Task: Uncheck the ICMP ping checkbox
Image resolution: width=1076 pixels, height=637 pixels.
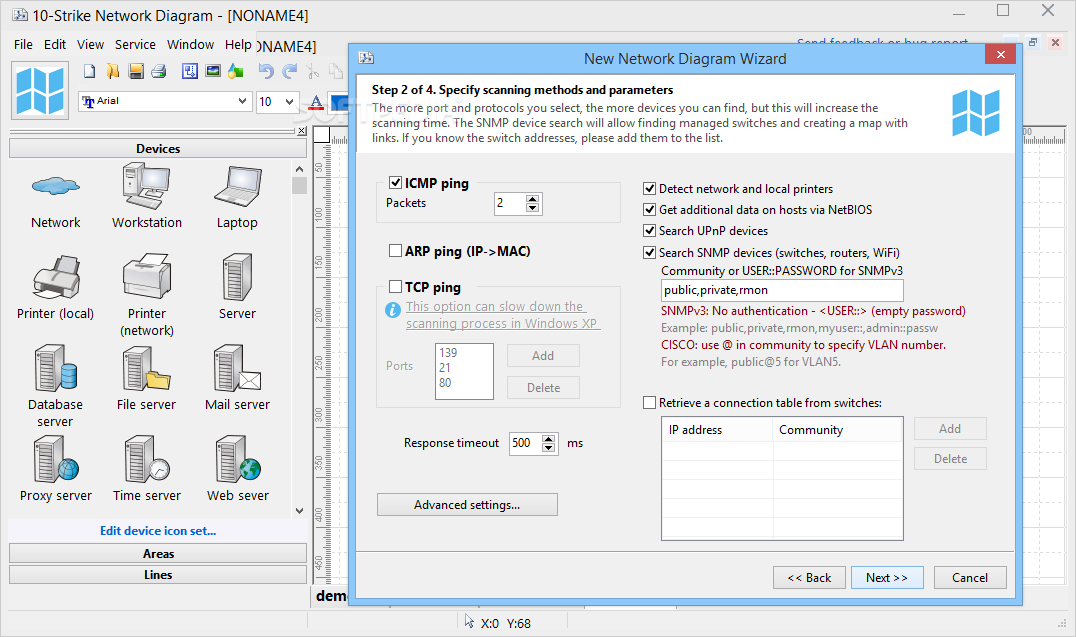Action: [395, 183]
